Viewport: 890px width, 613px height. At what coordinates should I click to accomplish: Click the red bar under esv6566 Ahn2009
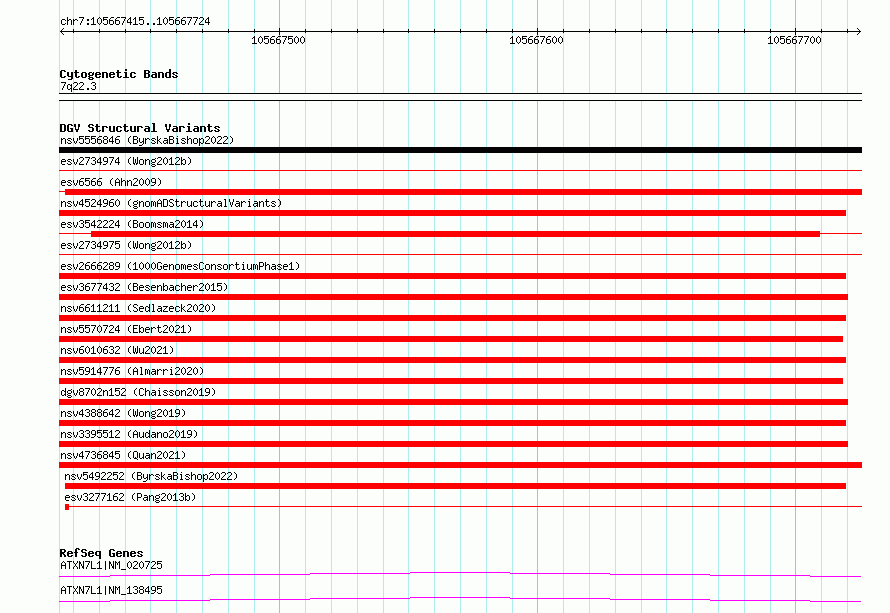(x=463, y=192)
